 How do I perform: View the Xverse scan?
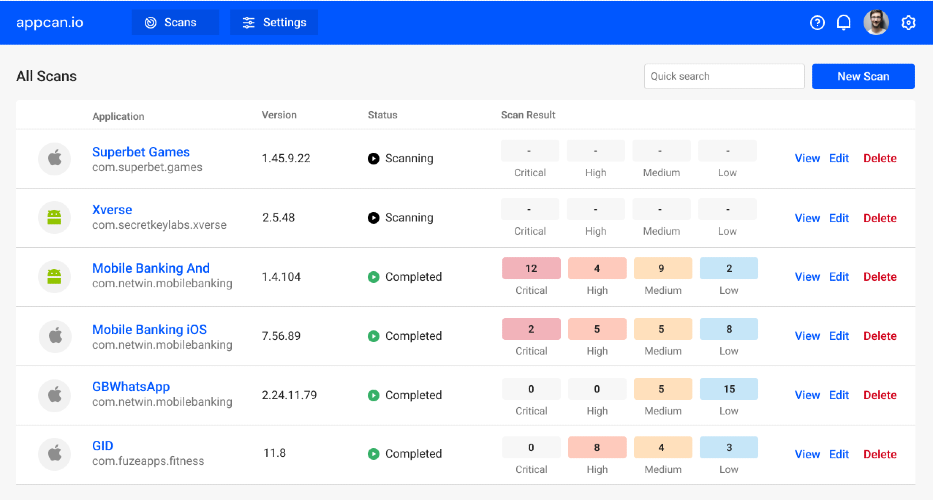coord(807,218)
